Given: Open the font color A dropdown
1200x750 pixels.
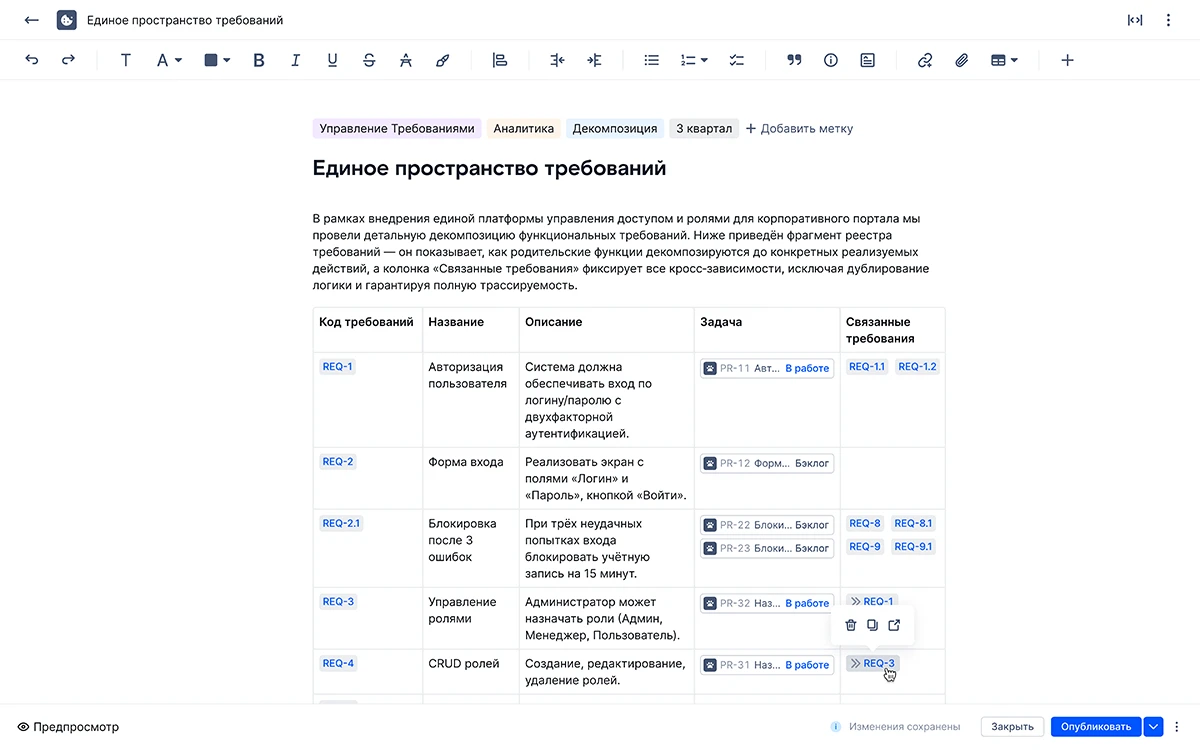Looking at the screenshot, I should click(169, 60).
